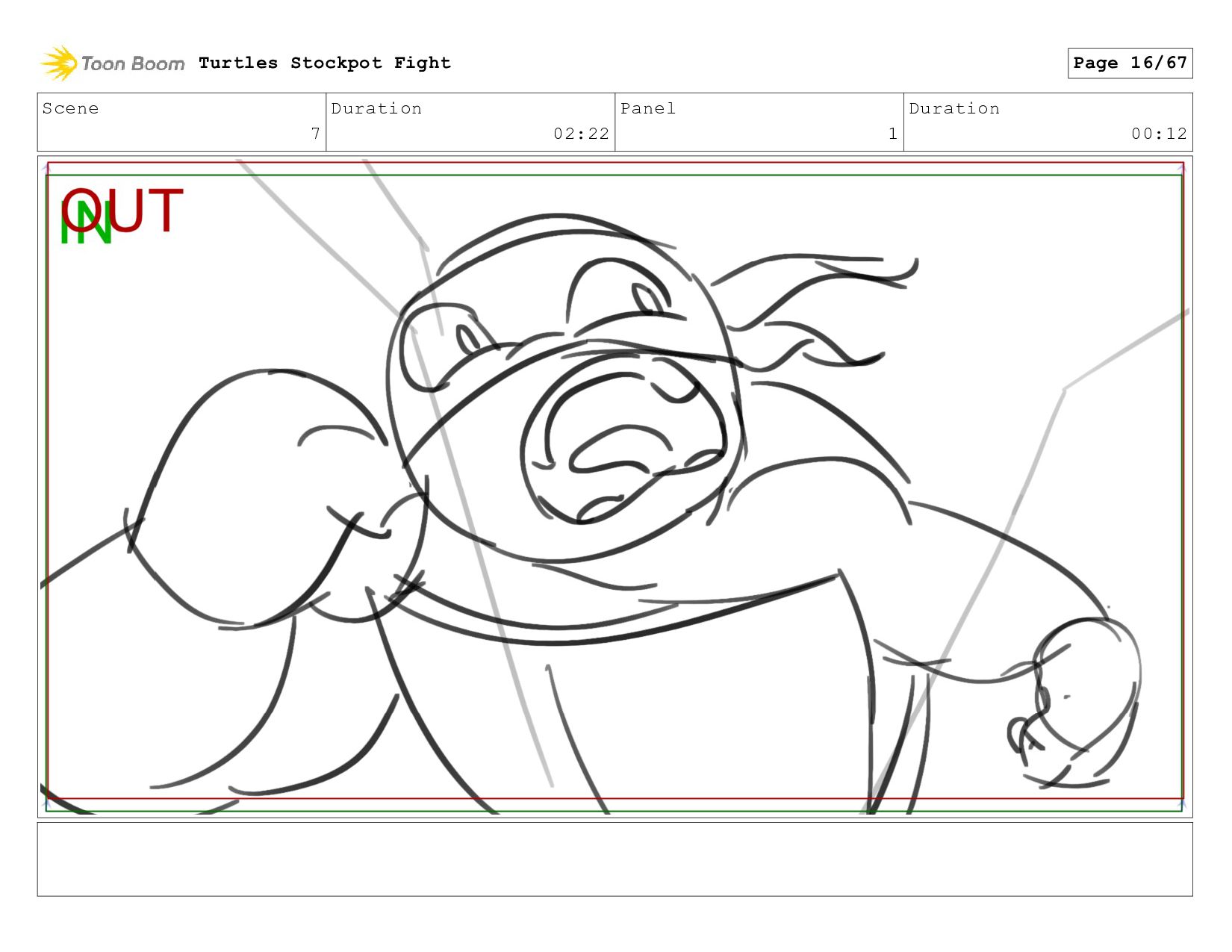The image size is (1232, 952).
Task: Click the empty notes box below the panel
Action: tap(615, 859)
